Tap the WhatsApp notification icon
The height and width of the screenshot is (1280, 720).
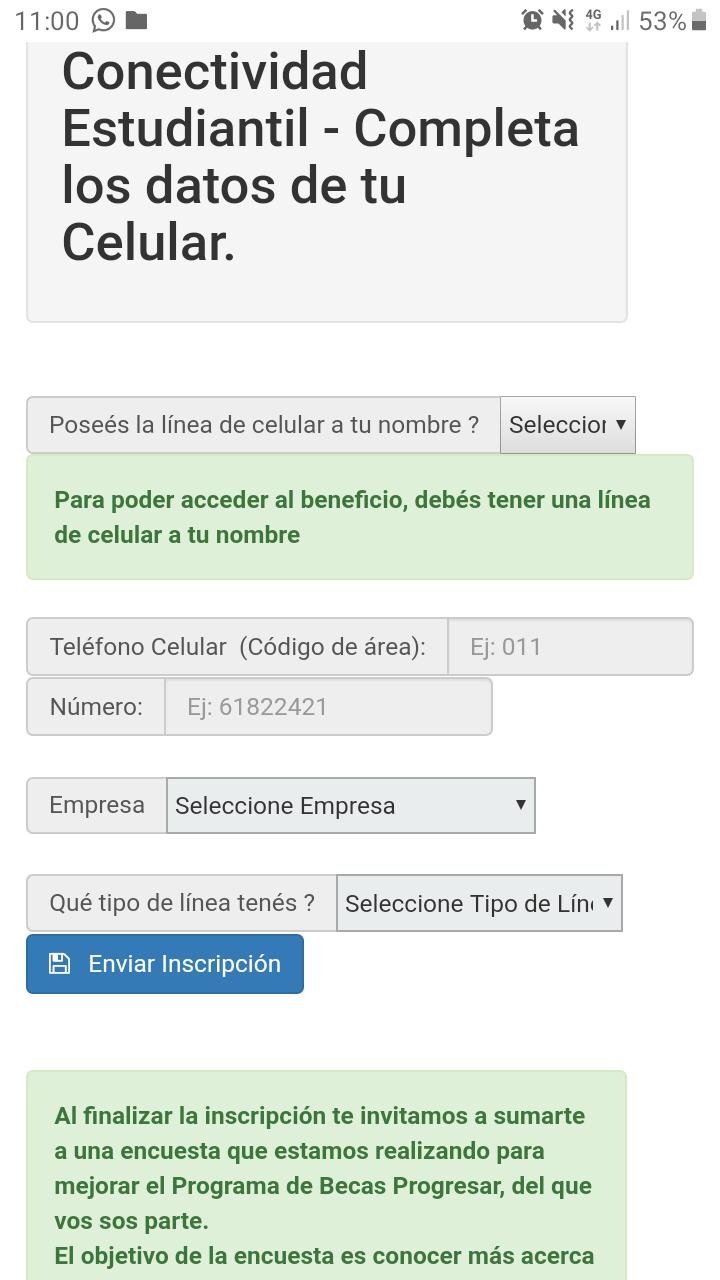point(103,20)
